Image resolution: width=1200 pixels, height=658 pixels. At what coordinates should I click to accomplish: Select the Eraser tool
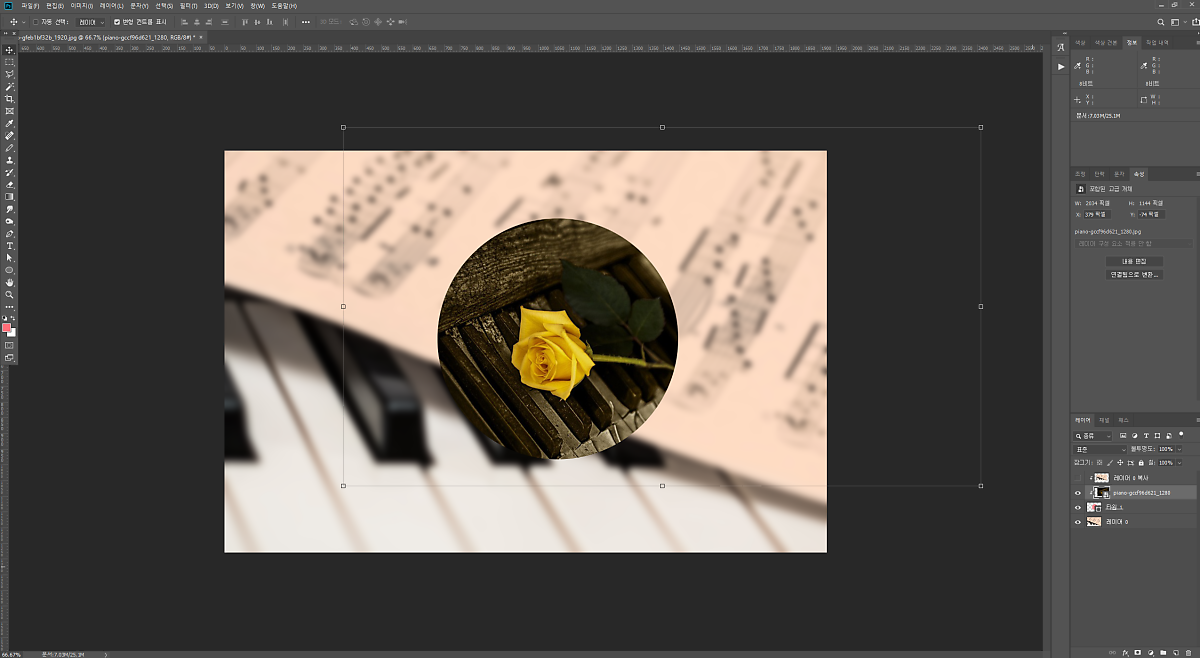coord(10,184)
